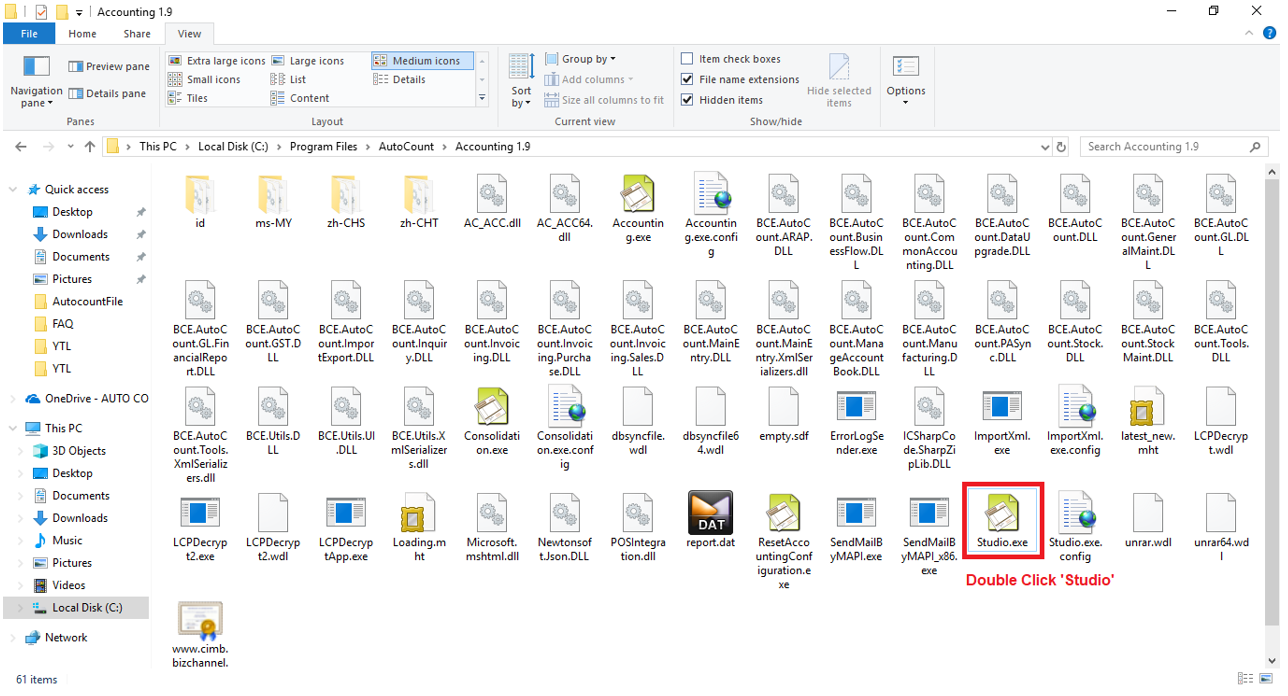Viewport: 1288px width, 696px height.
Task: Switch layout to Large icons
Action: 308,61
